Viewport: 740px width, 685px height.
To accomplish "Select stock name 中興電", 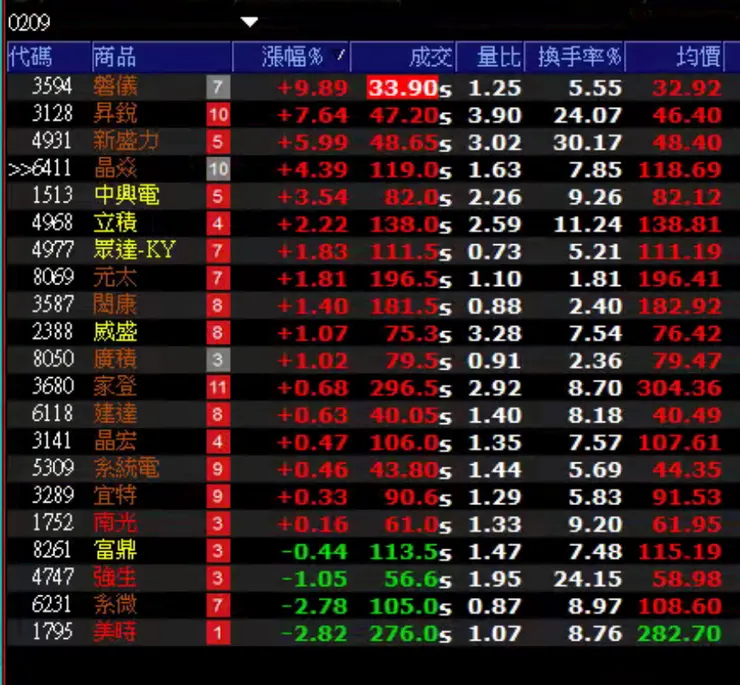I will pyautogui.click(x=126, y=195).
